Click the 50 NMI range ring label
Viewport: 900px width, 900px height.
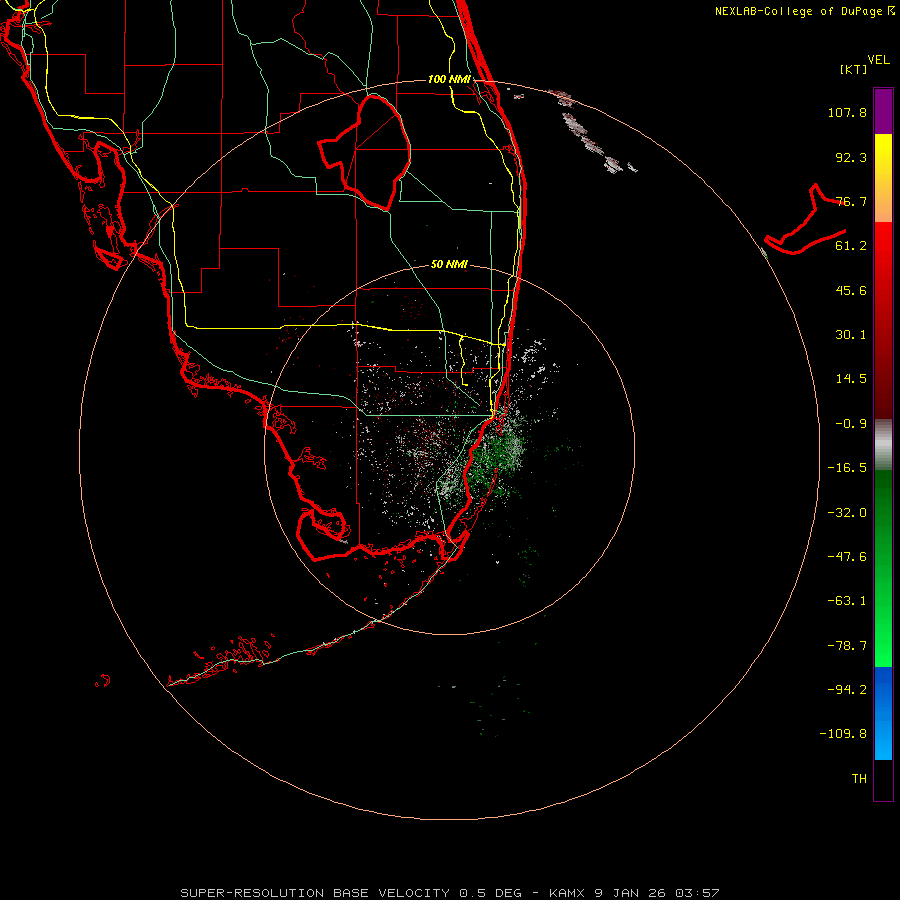[x=449, y=264]
